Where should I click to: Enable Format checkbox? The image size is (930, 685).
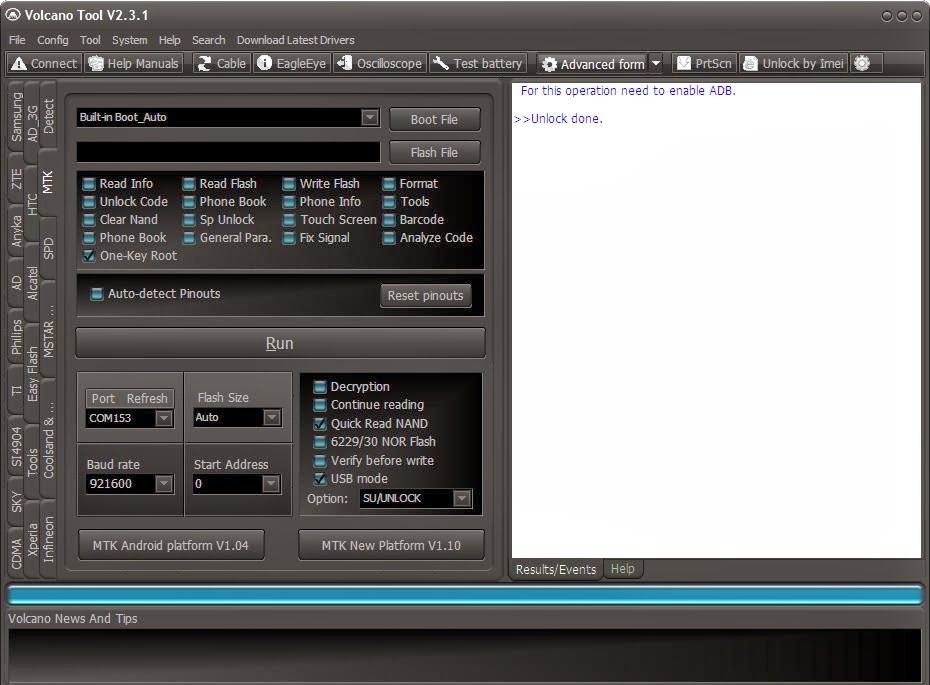tap(389, 184)
